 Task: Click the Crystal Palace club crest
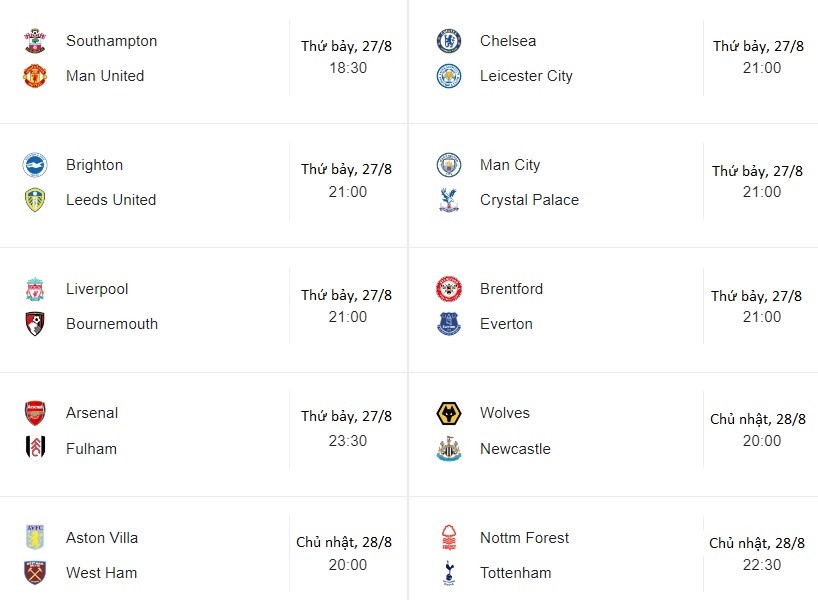pos(449,200)
